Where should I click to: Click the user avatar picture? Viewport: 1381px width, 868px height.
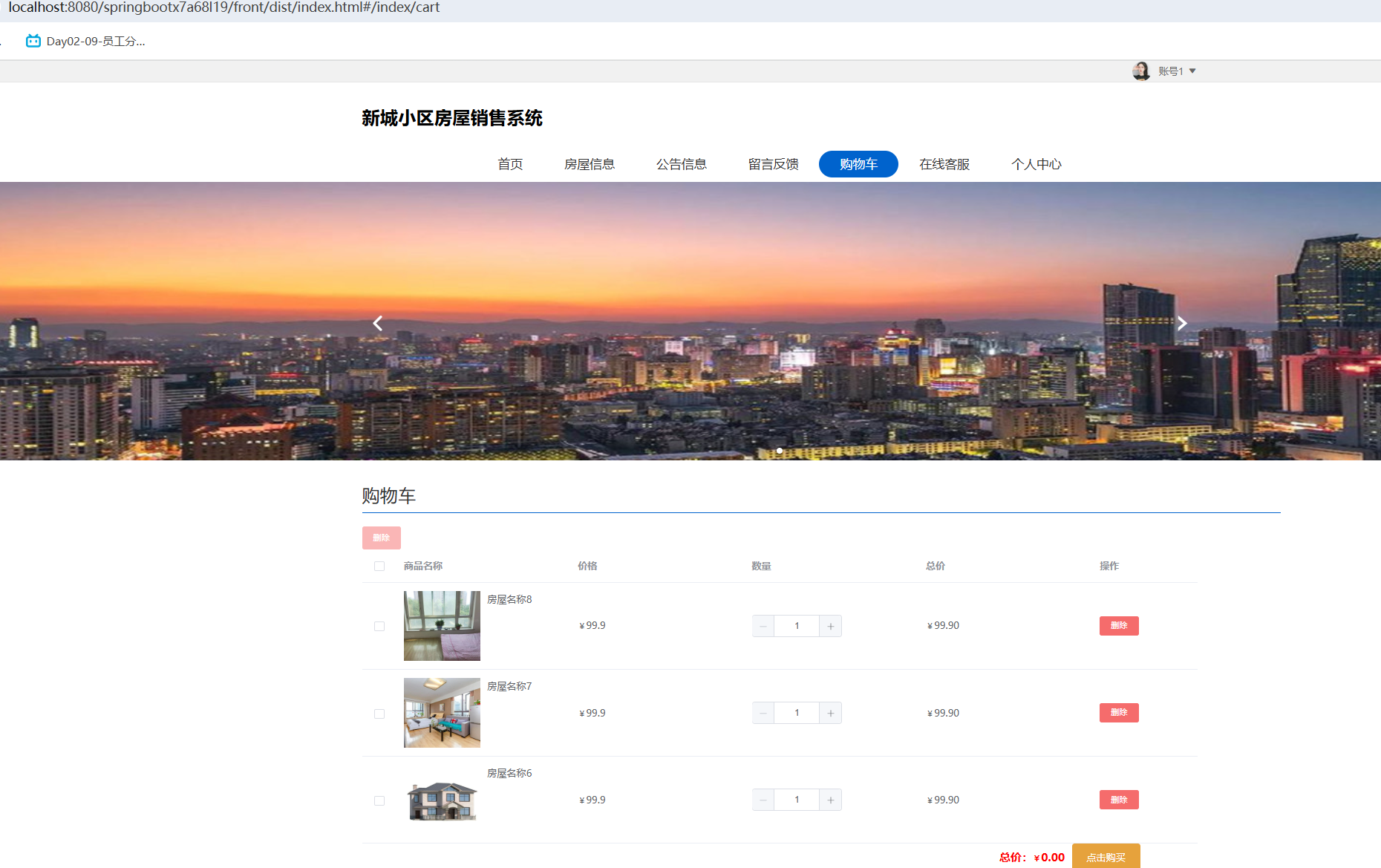click(x=1140, y=71)
